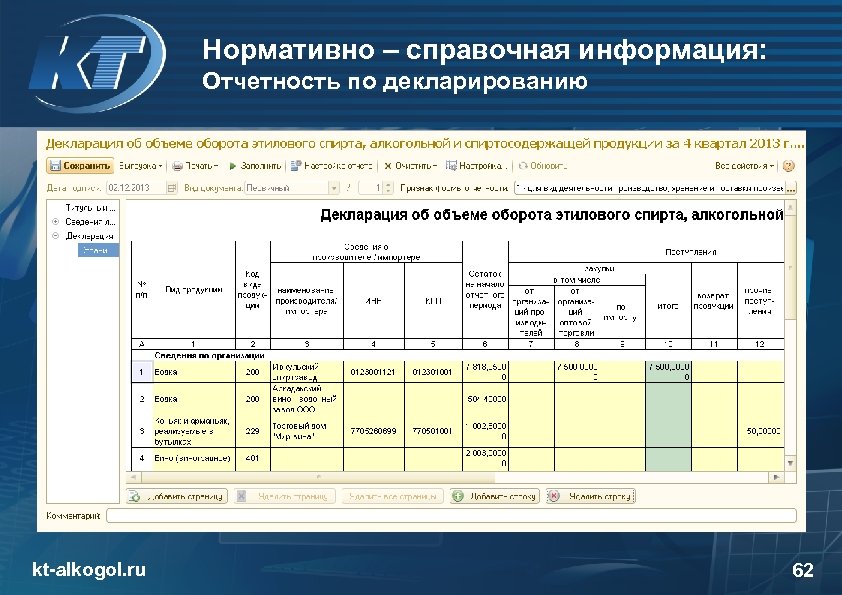This screenshot has height=595, width=842.
Task: Click the activity type text field
Action: (650, 188)
